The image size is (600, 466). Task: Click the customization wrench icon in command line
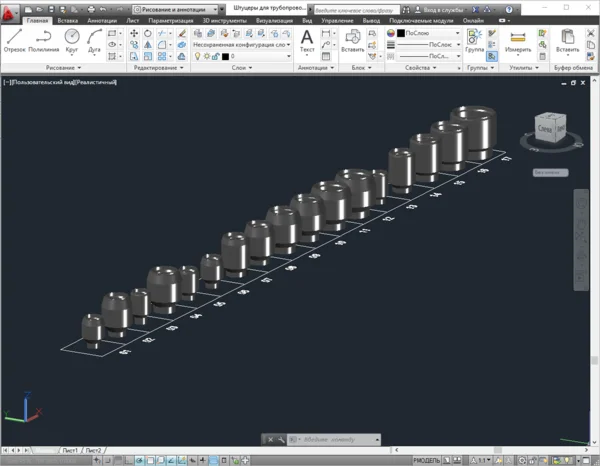[x=281, y=440]
